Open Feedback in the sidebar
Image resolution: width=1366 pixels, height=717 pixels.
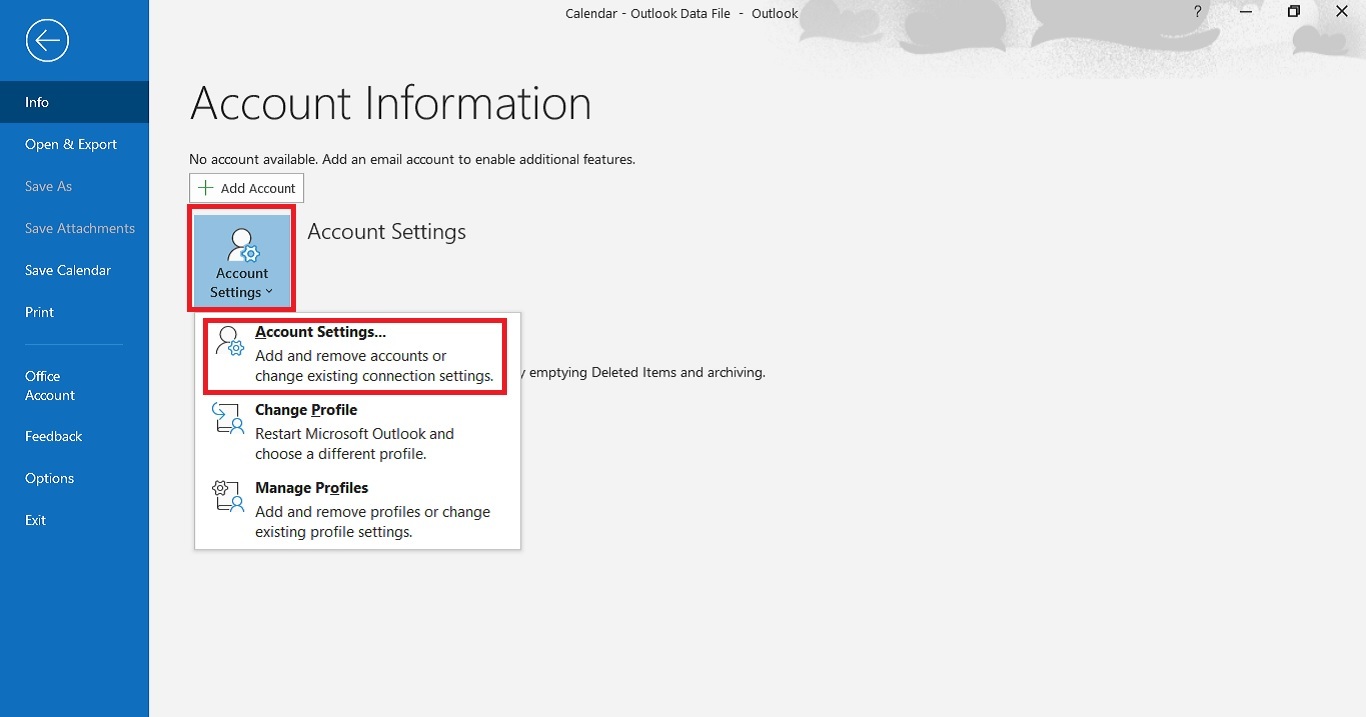click(x=74, y=436)
